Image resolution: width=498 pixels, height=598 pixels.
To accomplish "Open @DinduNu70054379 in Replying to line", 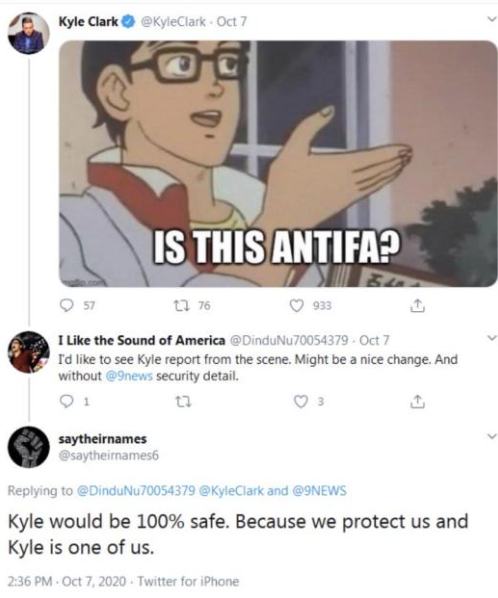I will [136, 490].
